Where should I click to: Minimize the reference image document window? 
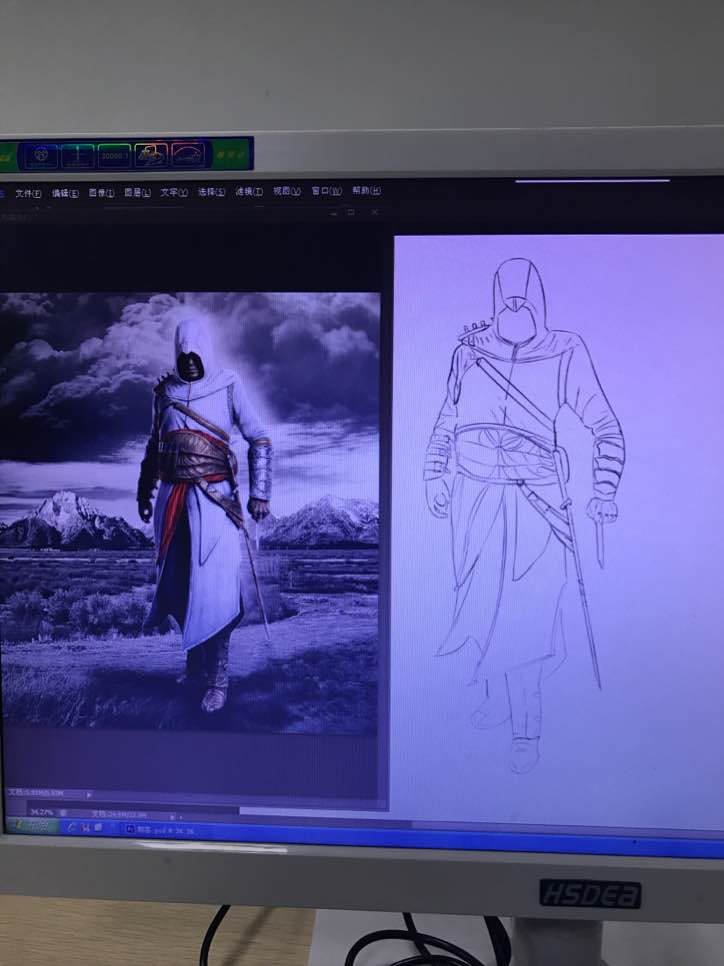click(x=333, y=213)
